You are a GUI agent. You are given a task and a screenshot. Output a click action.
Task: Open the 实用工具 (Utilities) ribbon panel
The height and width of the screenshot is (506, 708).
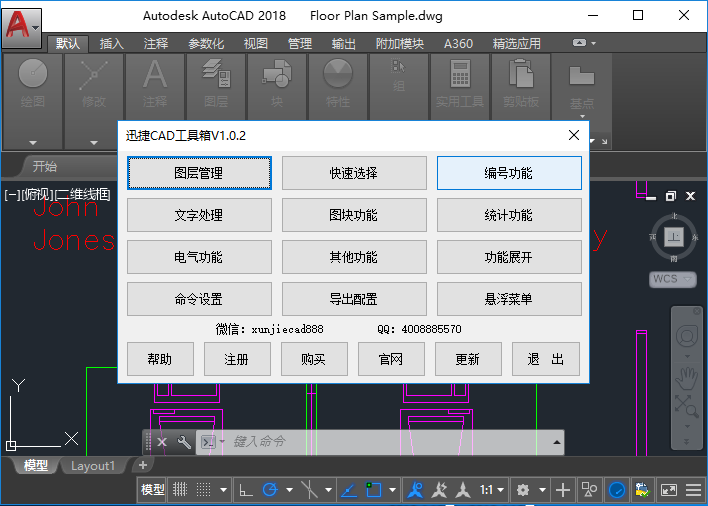pyautogui.click(x=460, y=84)
